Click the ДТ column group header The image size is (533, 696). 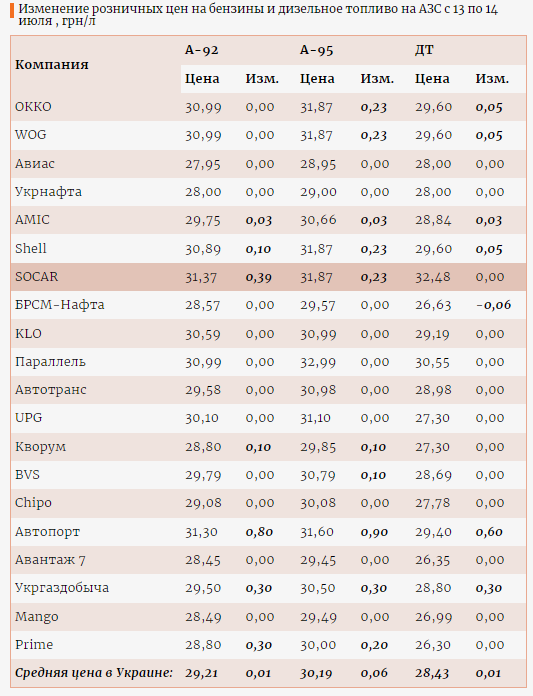424,50
